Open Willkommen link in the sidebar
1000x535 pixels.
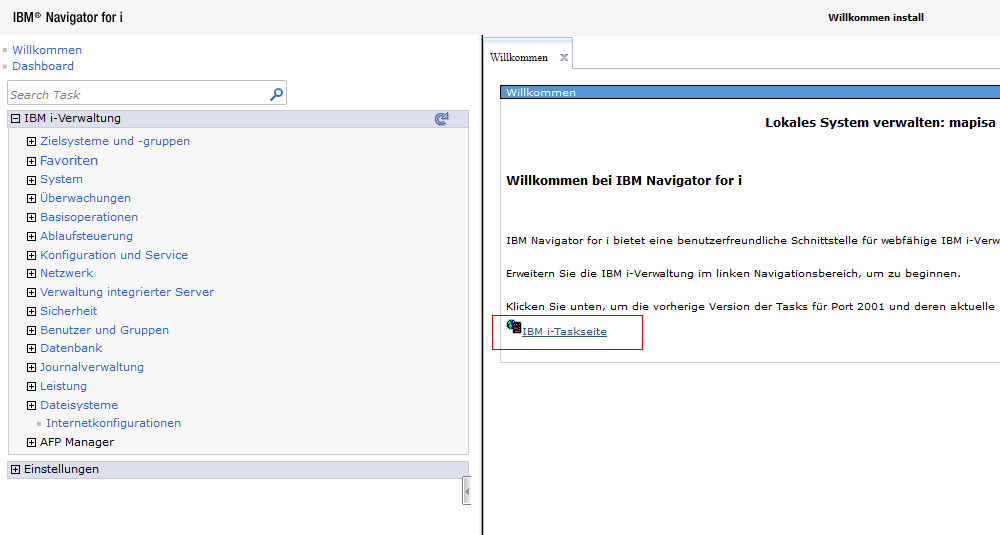coord(47,50)
